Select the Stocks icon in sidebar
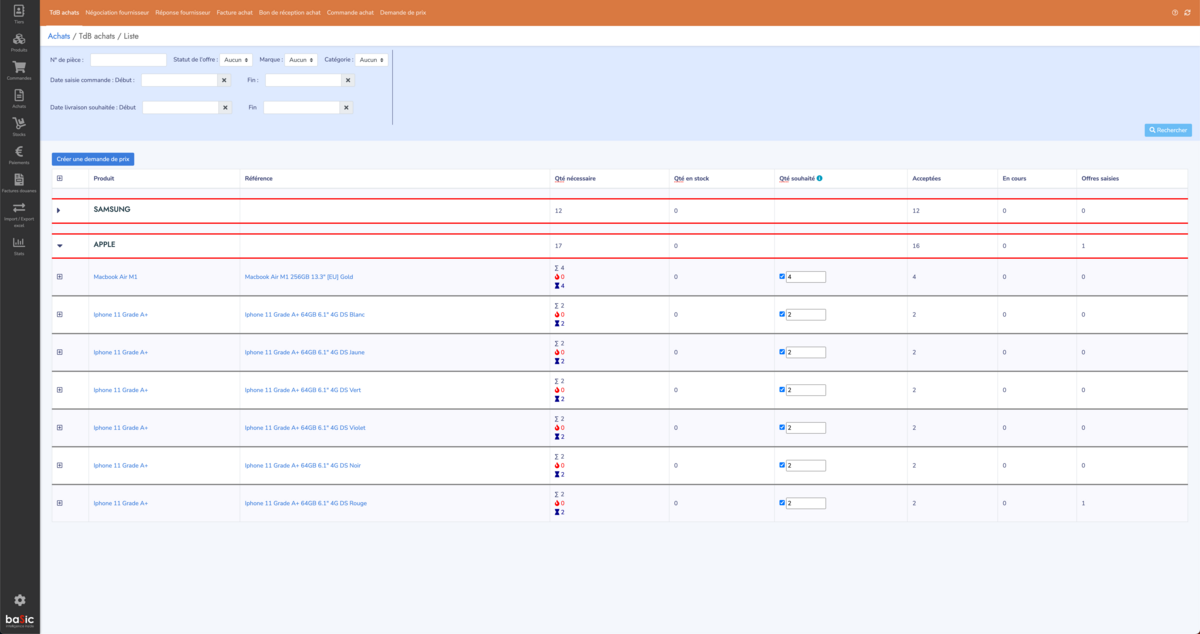This screenshot has width=1200, height=634. click(19, 124)
